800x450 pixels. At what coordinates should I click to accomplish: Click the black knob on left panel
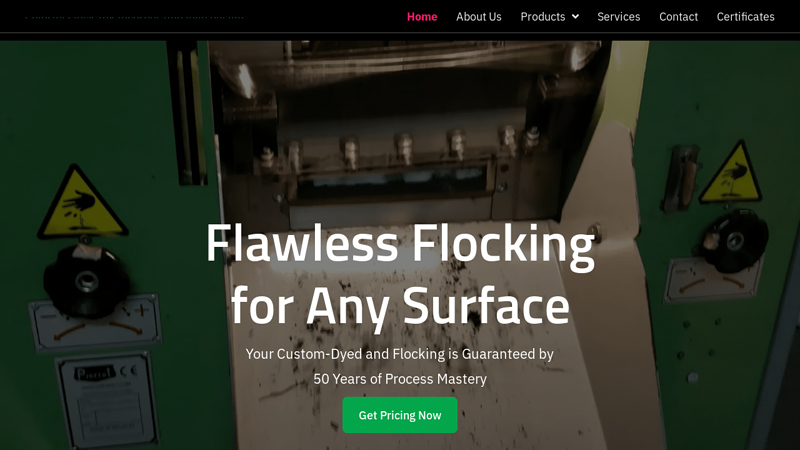click(86, 280)
